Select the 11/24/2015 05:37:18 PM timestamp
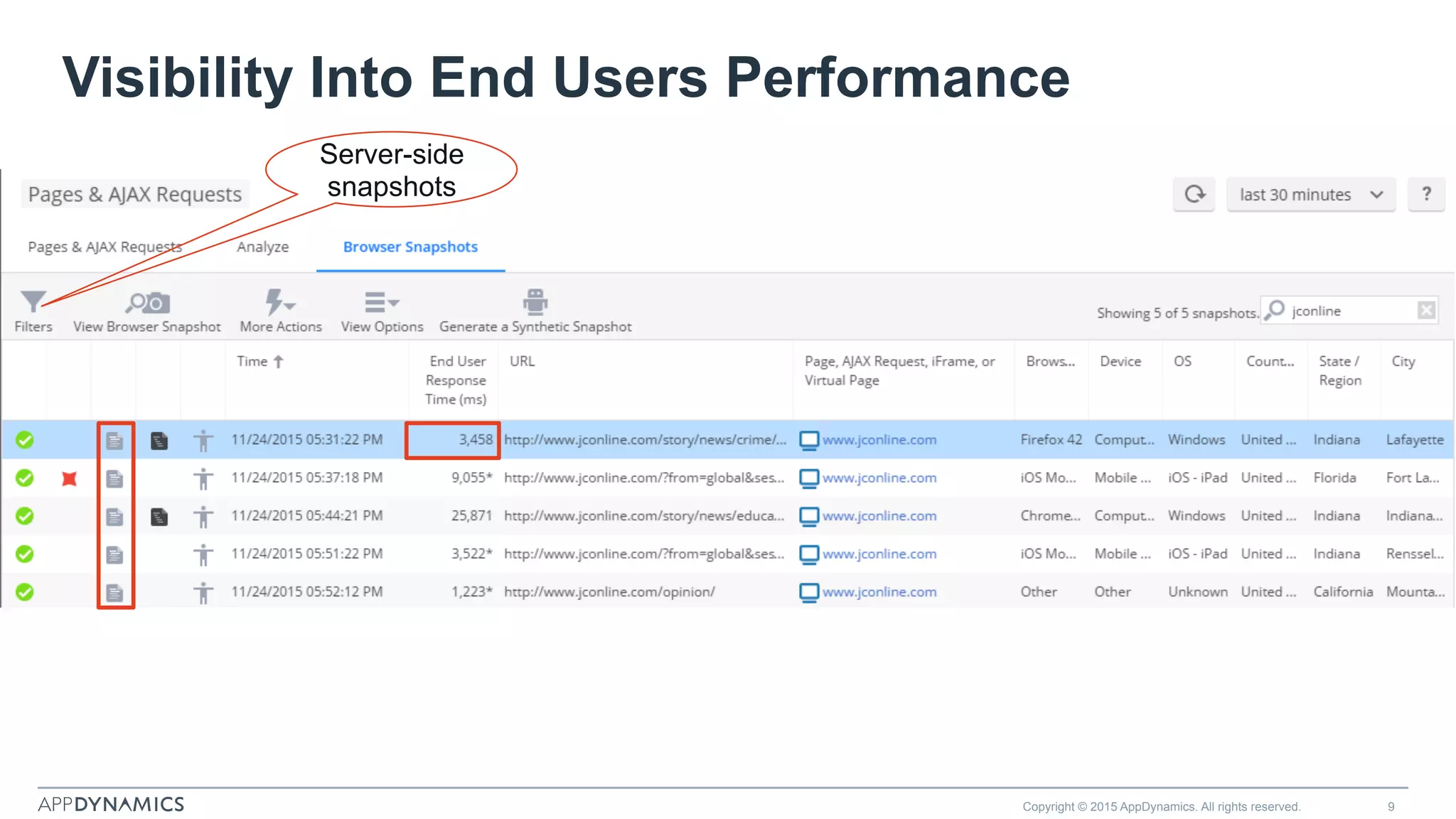Viewport: 1456px width, 819px height. [307, 478]
